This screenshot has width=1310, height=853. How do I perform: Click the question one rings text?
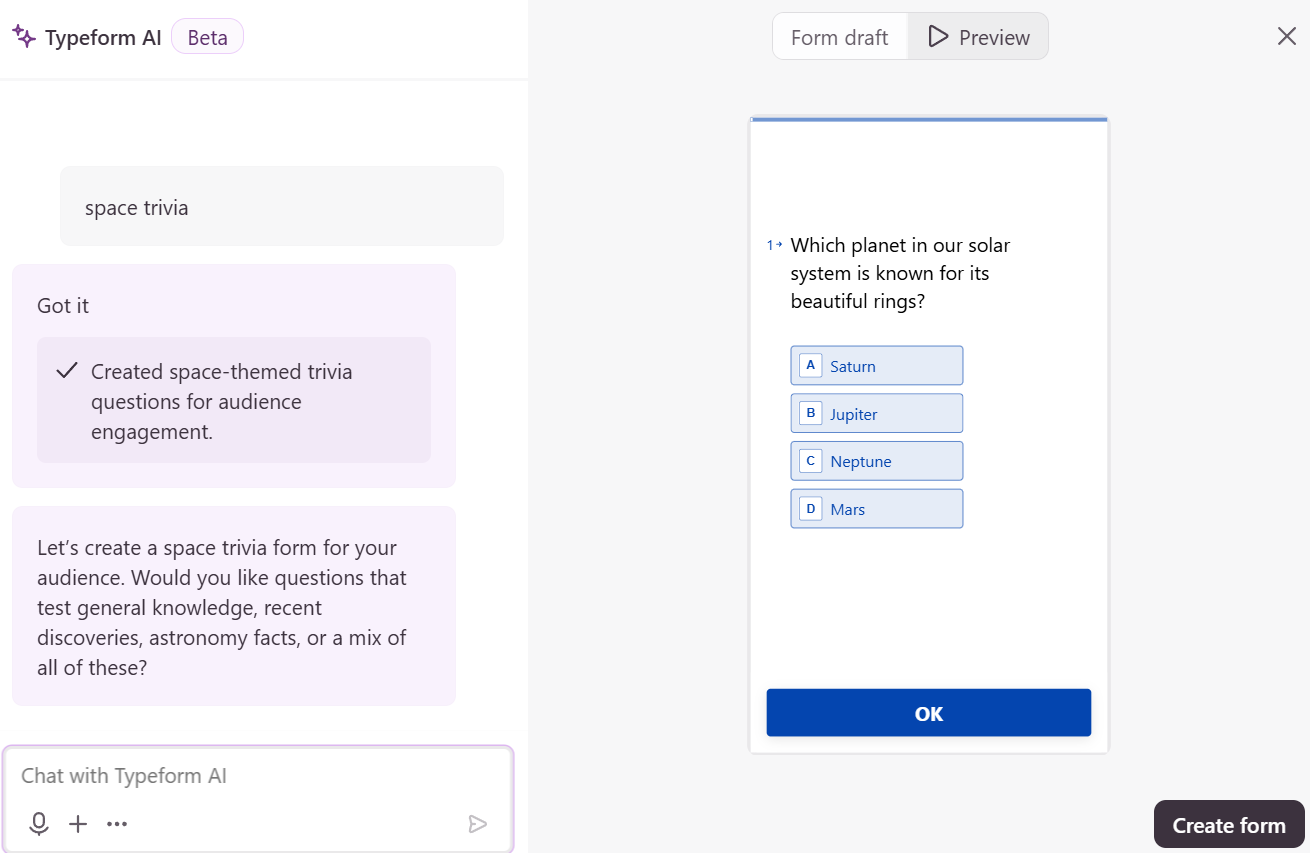pyautogui.click(x=900, y=273)
